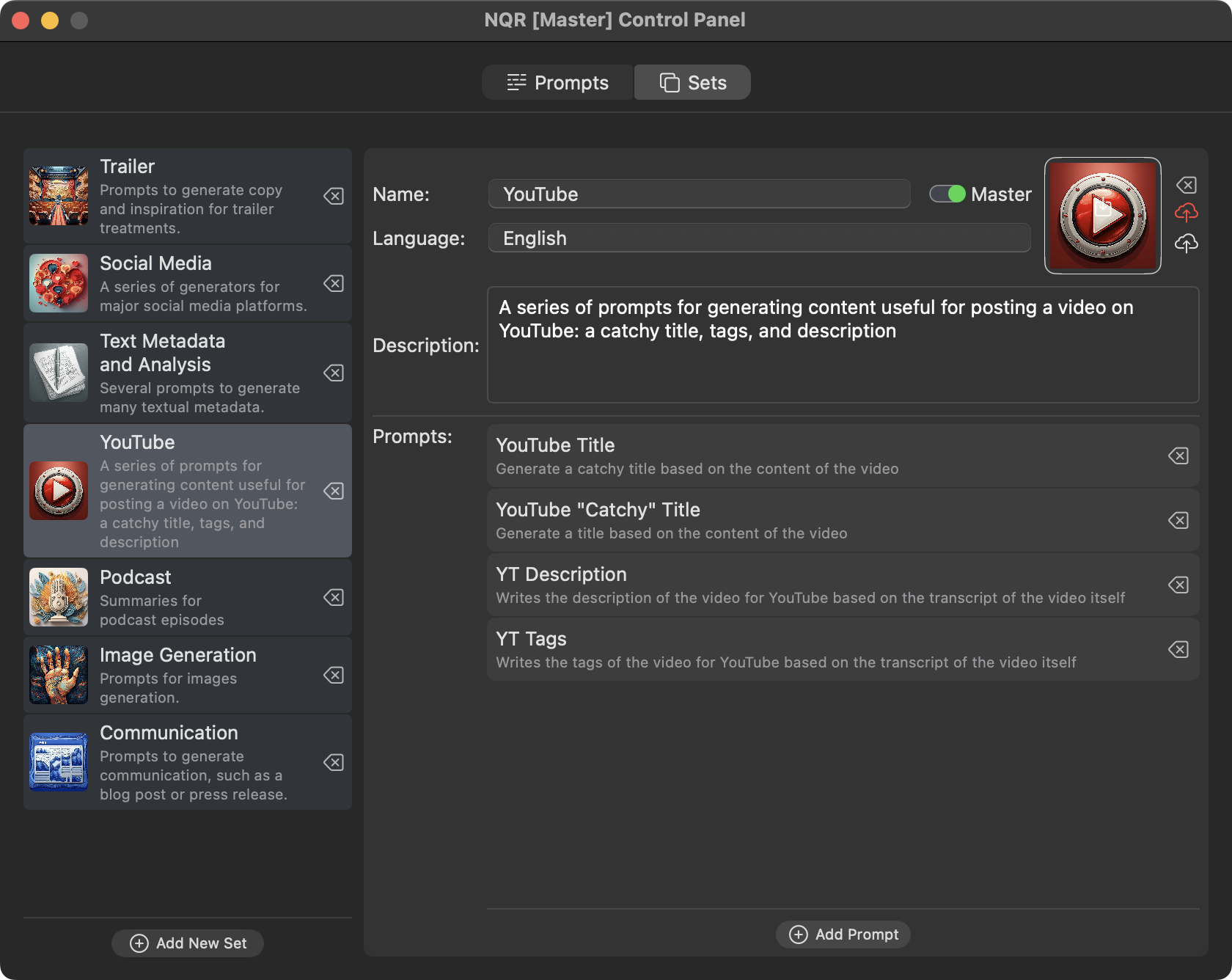
Task: Click the Language field showing English
Action: pyautogui.click(x=759, y=238)
